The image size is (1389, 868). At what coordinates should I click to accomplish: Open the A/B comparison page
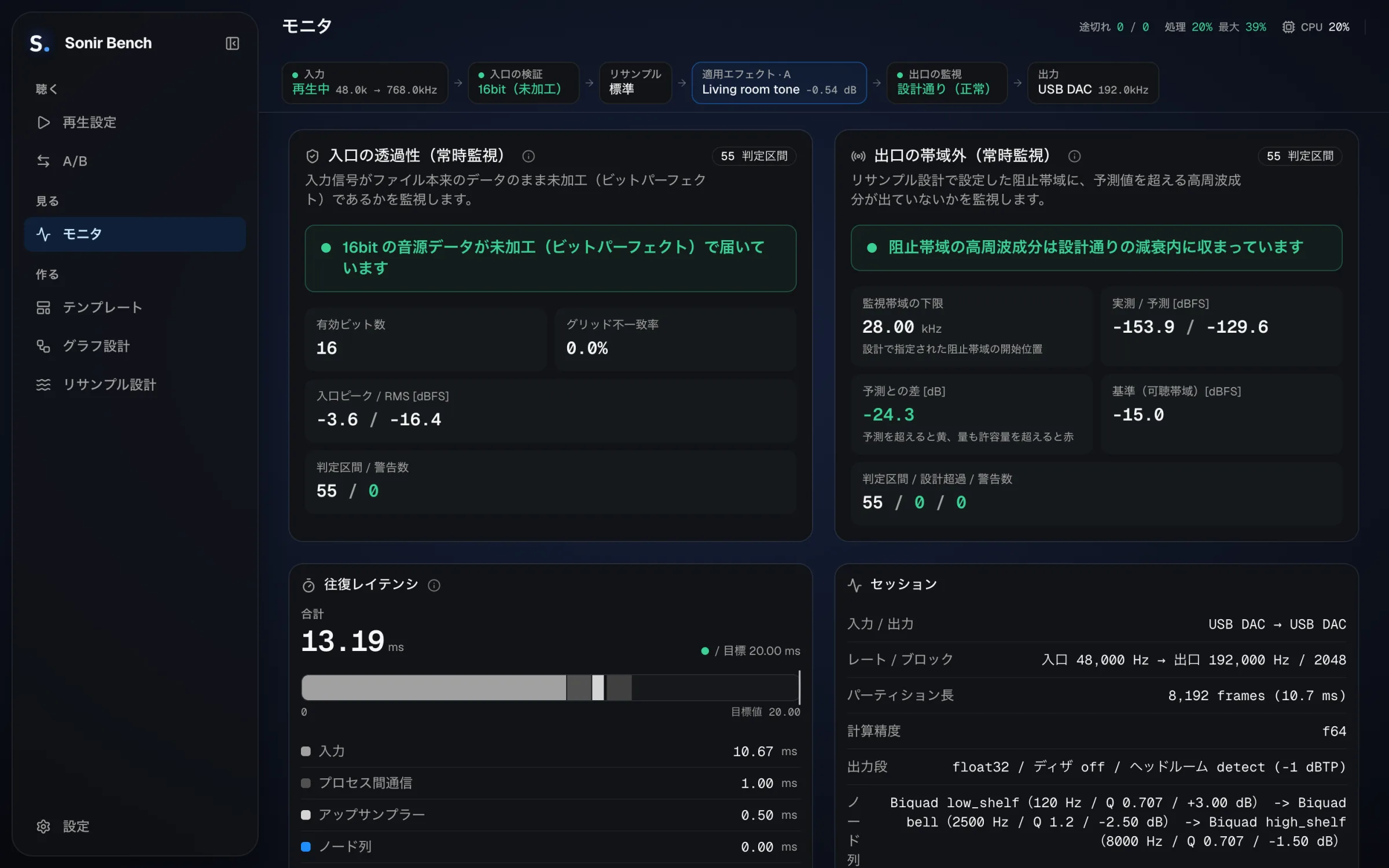coord(135,161)
